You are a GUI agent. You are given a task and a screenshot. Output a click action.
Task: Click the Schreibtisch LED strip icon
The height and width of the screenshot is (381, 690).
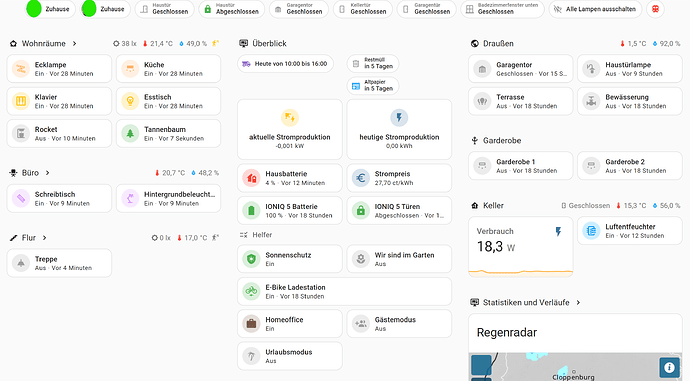(21, 198)
